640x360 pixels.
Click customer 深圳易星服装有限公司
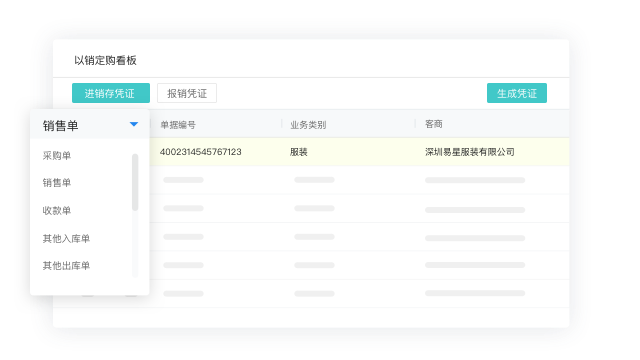(x=469, y=152)
